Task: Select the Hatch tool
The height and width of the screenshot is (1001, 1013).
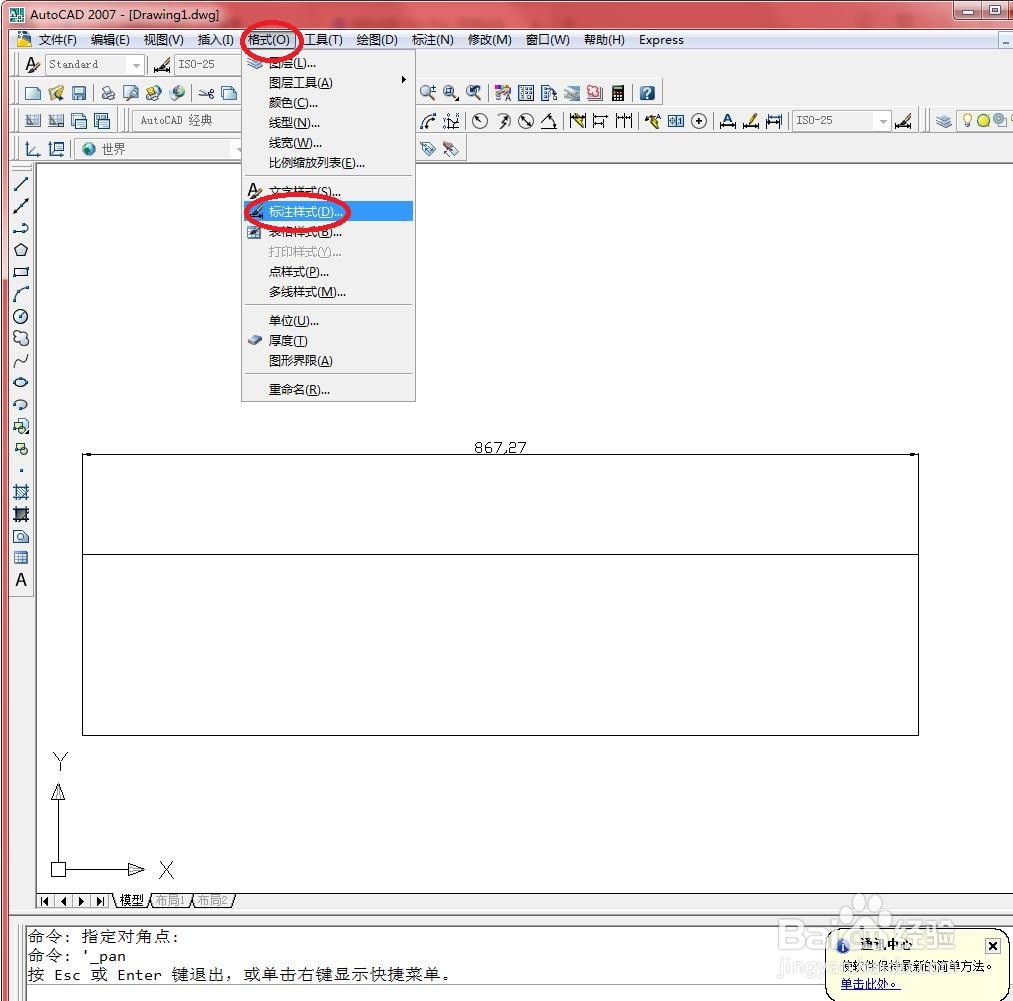Action: pos(21,492)
